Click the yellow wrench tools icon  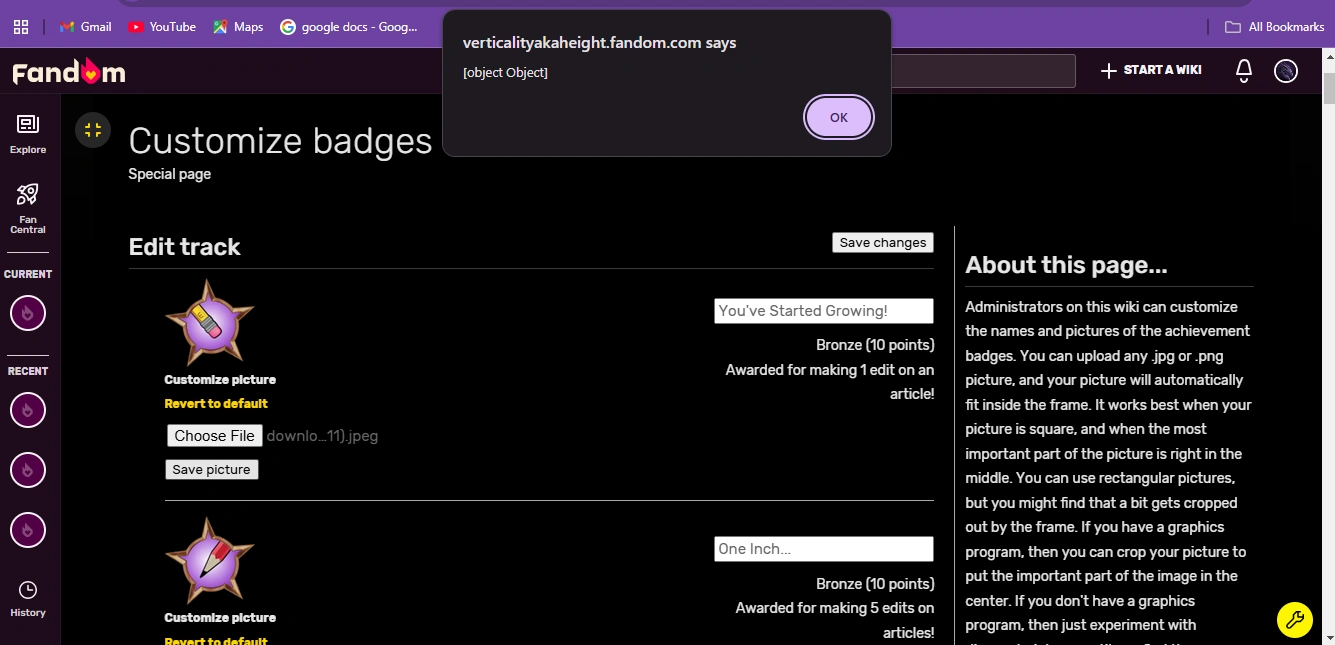click(1295, 620)
